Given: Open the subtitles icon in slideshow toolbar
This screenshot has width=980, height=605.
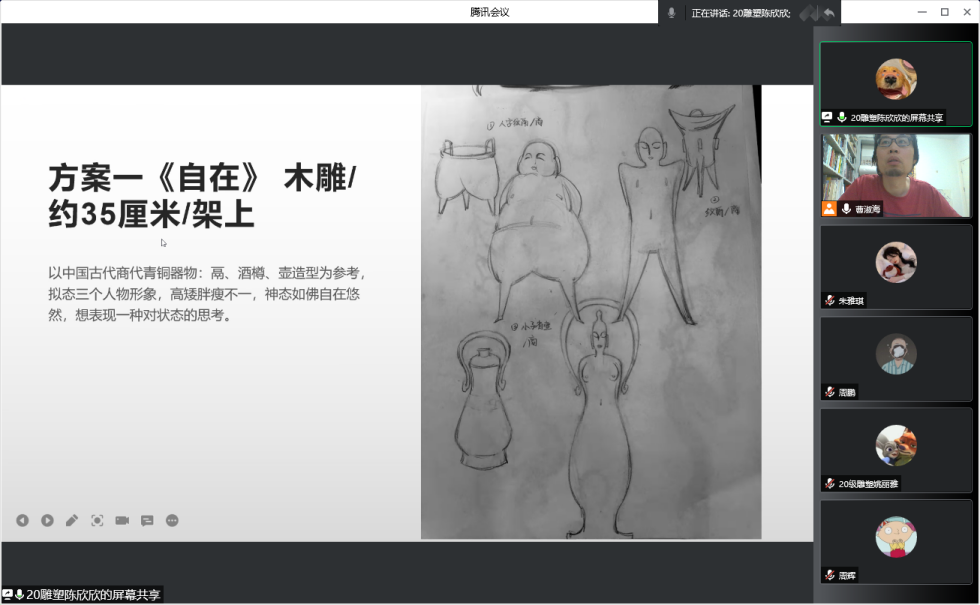Looking at the screenshot, I should (147, 520).
